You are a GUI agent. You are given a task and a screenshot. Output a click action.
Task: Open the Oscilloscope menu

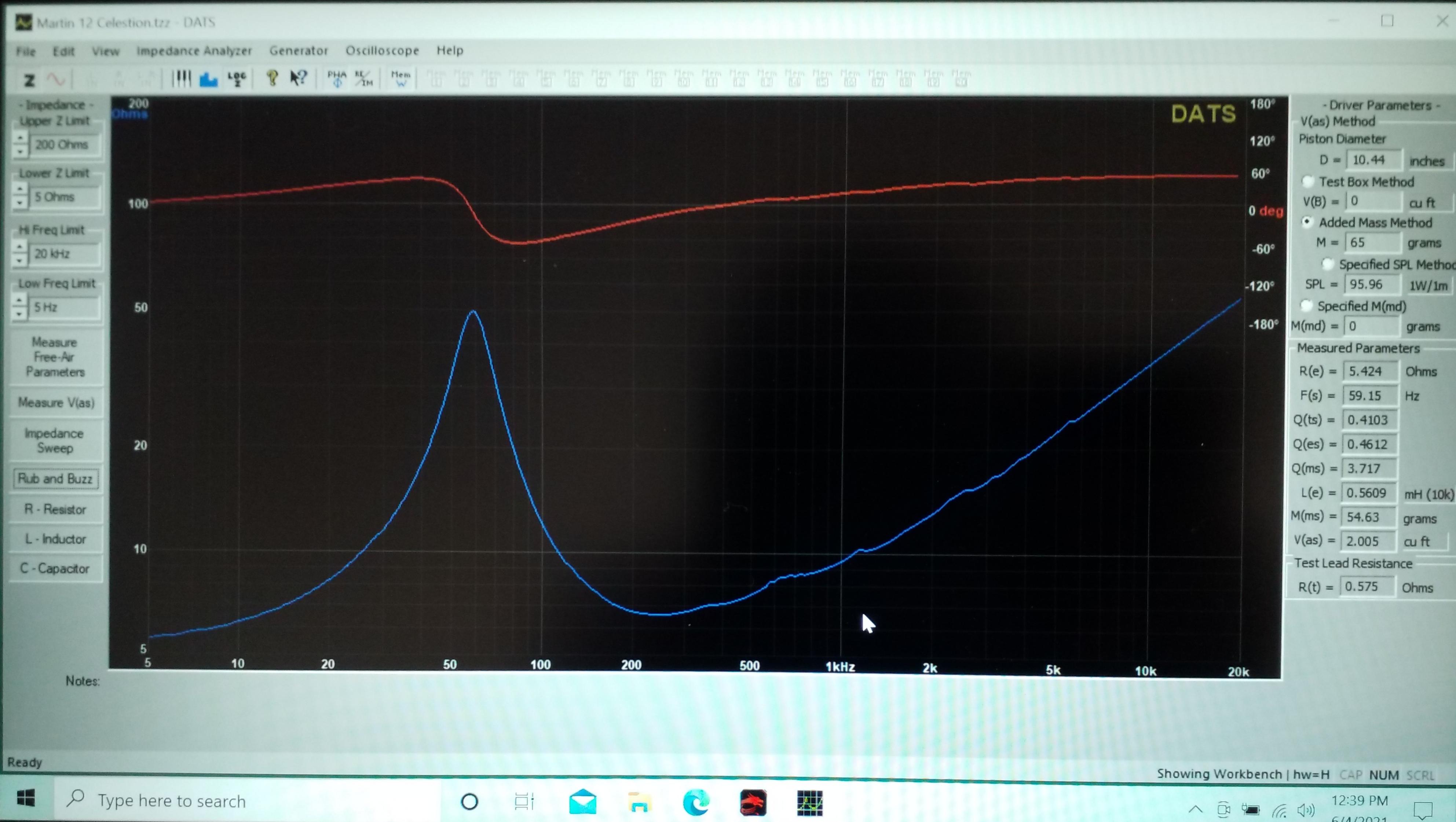click(382, 50)
